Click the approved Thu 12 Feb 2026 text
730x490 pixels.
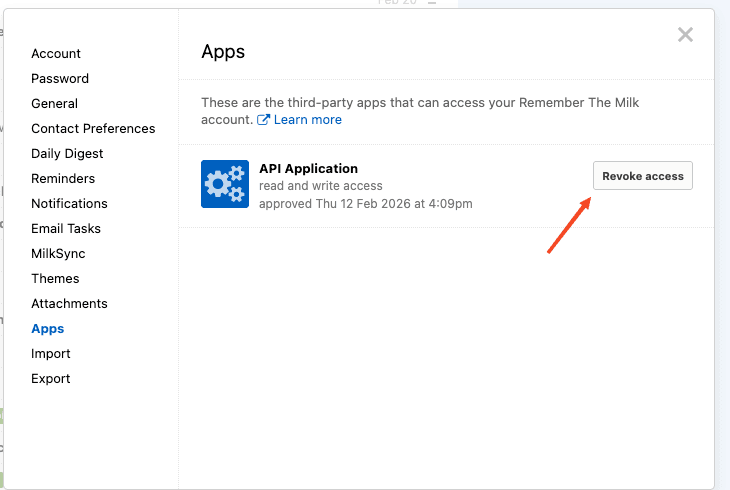pos(365,204)
